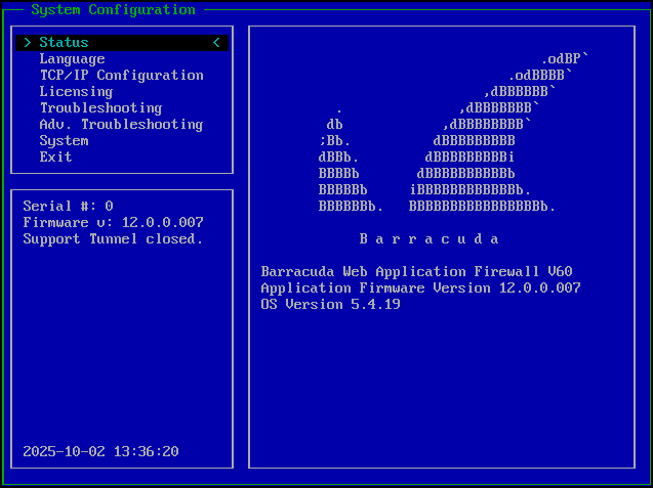Click the Application Firmware Version line

[x=420, y=288]
